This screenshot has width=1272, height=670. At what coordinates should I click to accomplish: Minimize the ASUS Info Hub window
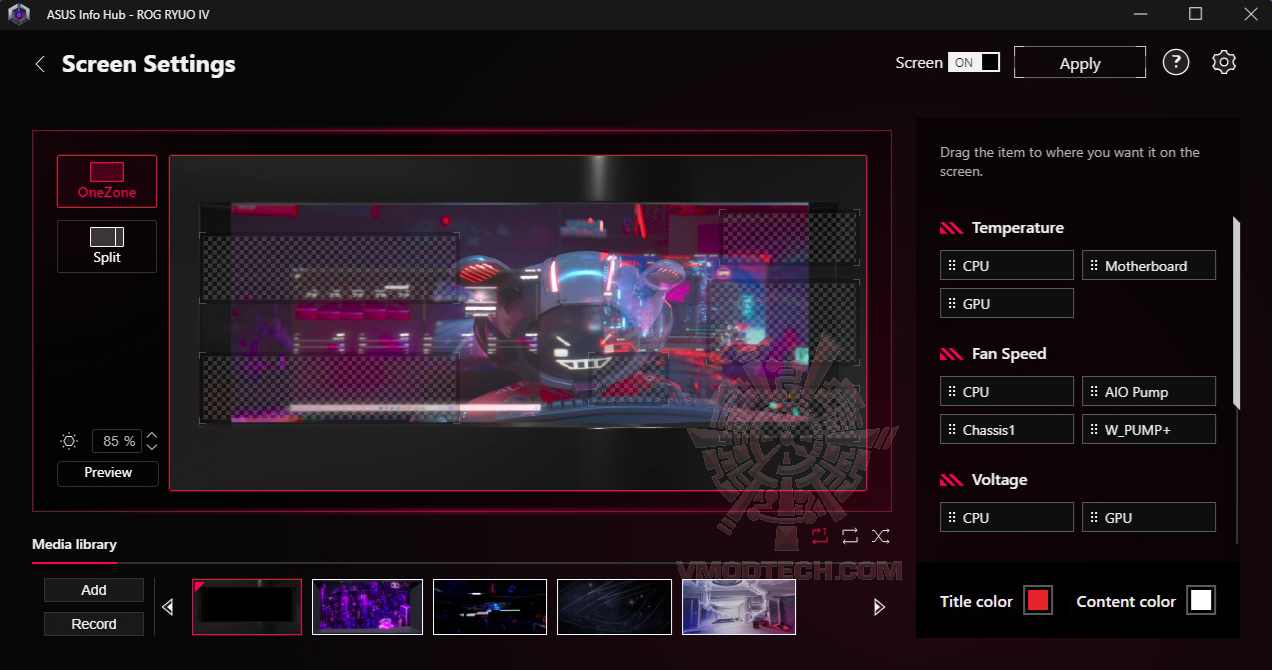pyautogui.click(x=1142, y=14)
